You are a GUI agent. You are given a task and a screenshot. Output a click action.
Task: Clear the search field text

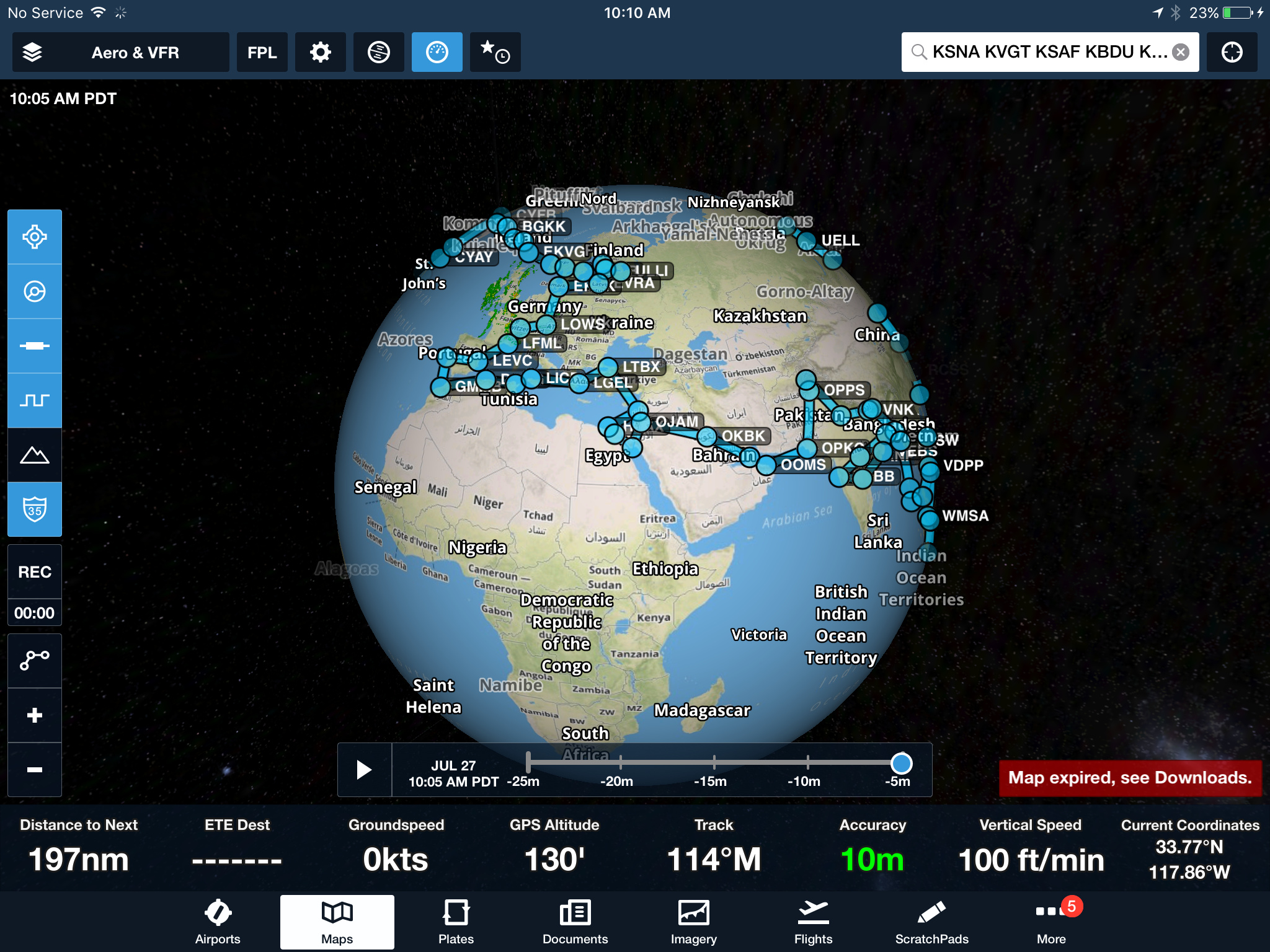click(x=1181, y=52)
